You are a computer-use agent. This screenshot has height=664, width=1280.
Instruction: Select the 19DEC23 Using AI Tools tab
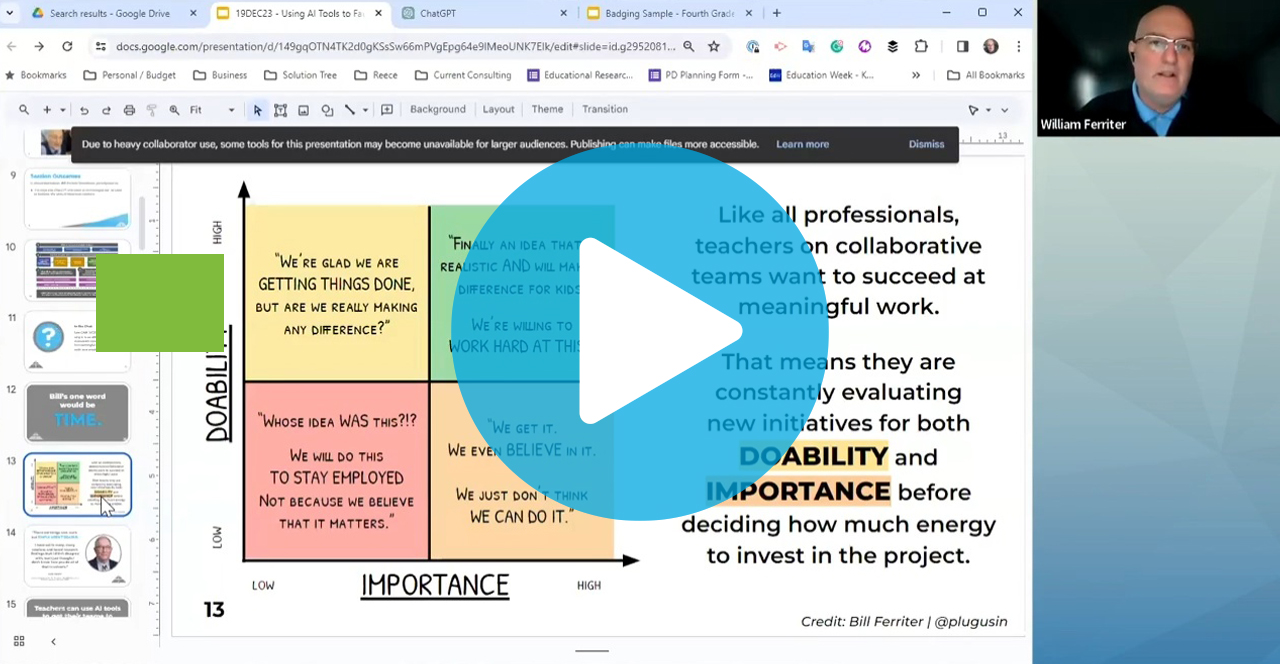[x=297, y=14]
